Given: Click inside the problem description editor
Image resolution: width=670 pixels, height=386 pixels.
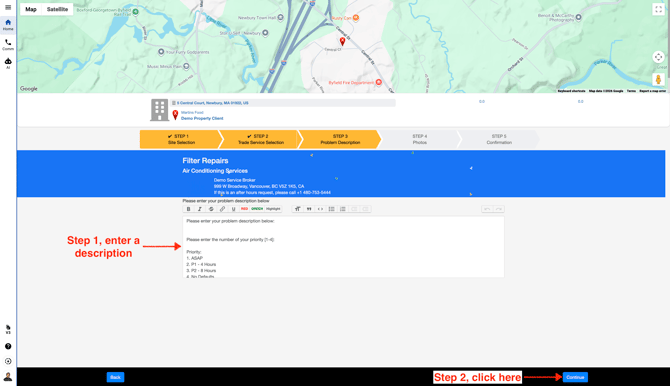Looking at the screenshot, I should click(x=344, y=247).
